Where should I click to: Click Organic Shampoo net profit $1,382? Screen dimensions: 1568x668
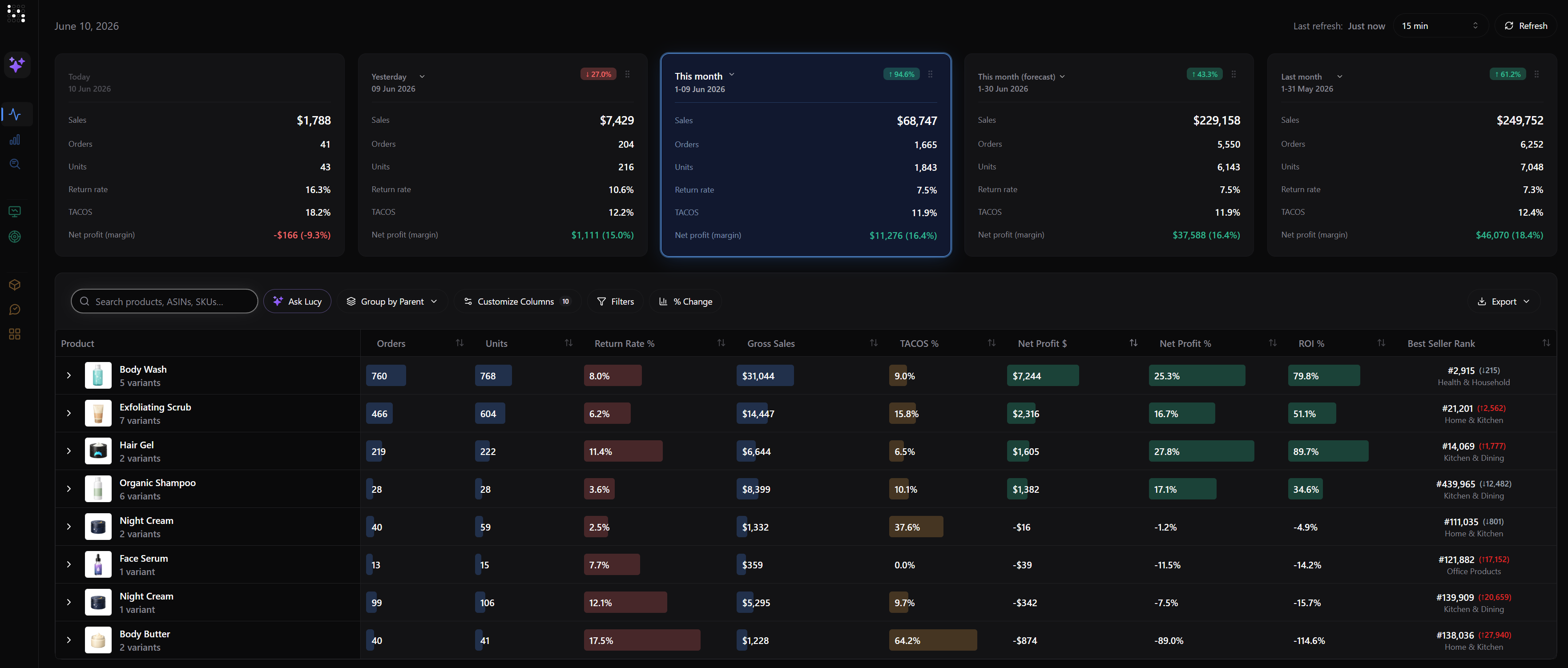[1026, 488]
